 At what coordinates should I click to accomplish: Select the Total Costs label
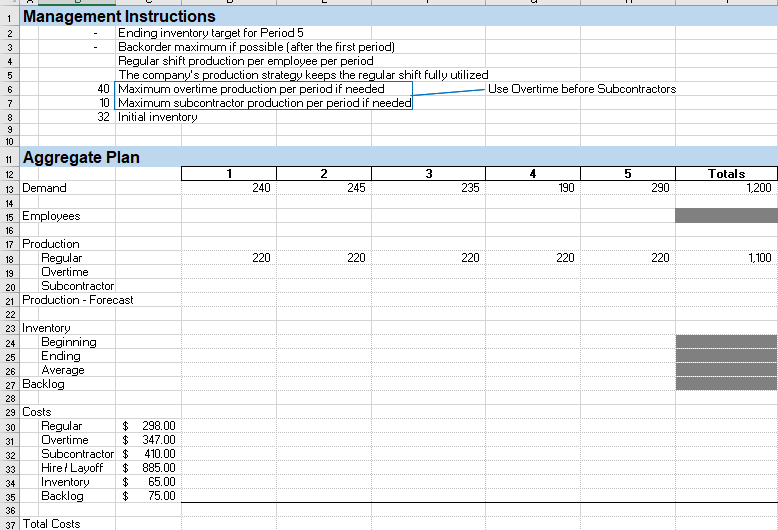pyautogui.click(x=51, y=524)
